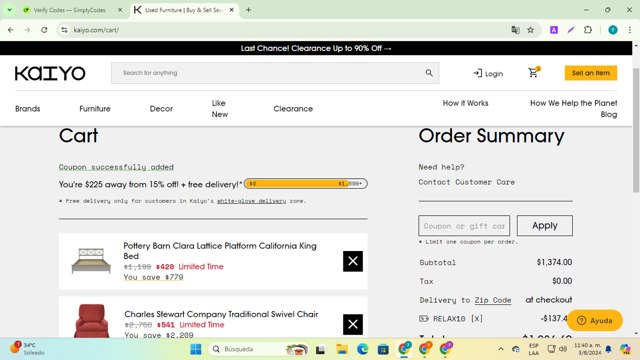Viewport: 640px width, 360px height.
Task: Open How it Works page
Action: [x=465, y=103]
